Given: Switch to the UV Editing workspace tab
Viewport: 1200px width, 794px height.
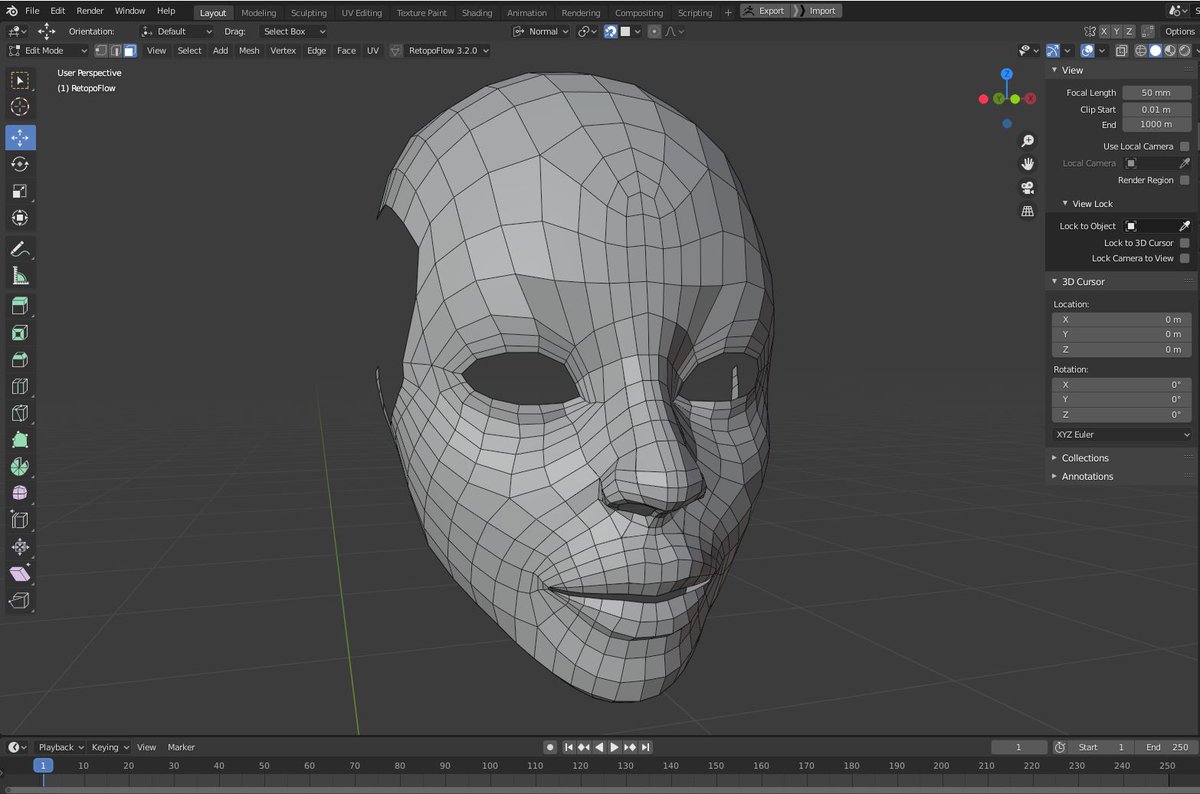Looking at the screenshot, I should 361,13.
